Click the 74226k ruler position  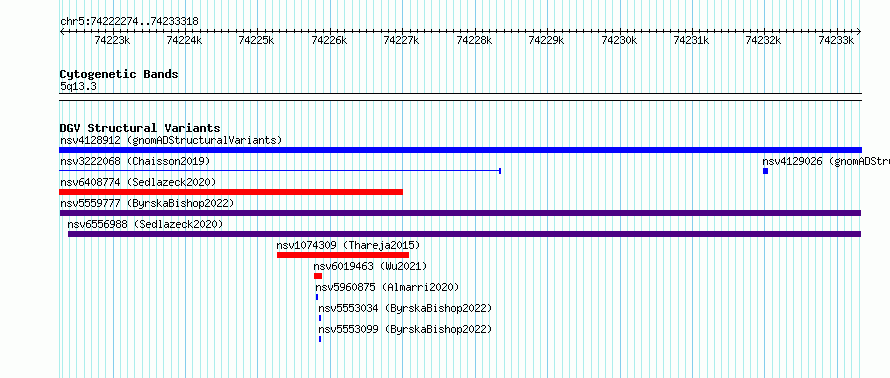[329, 40]
